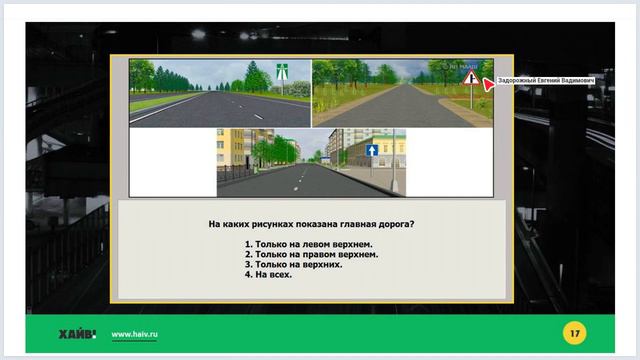Select answer 1 'Только на левом верхнем'
The image size is (640, 360).
[x=309, y=244]
